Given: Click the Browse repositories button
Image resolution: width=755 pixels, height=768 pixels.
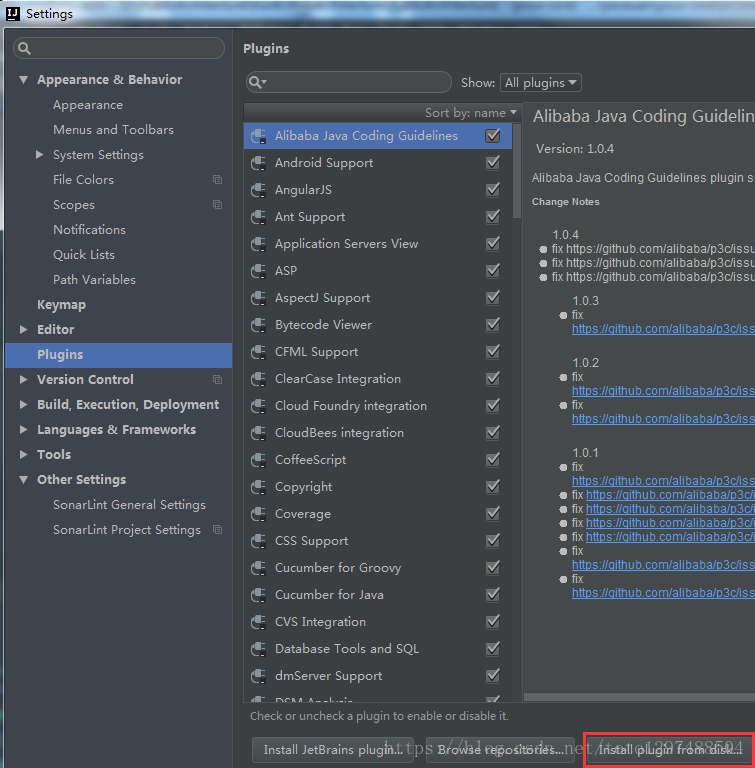Looking at the screenshot, I should click(500, 750).
